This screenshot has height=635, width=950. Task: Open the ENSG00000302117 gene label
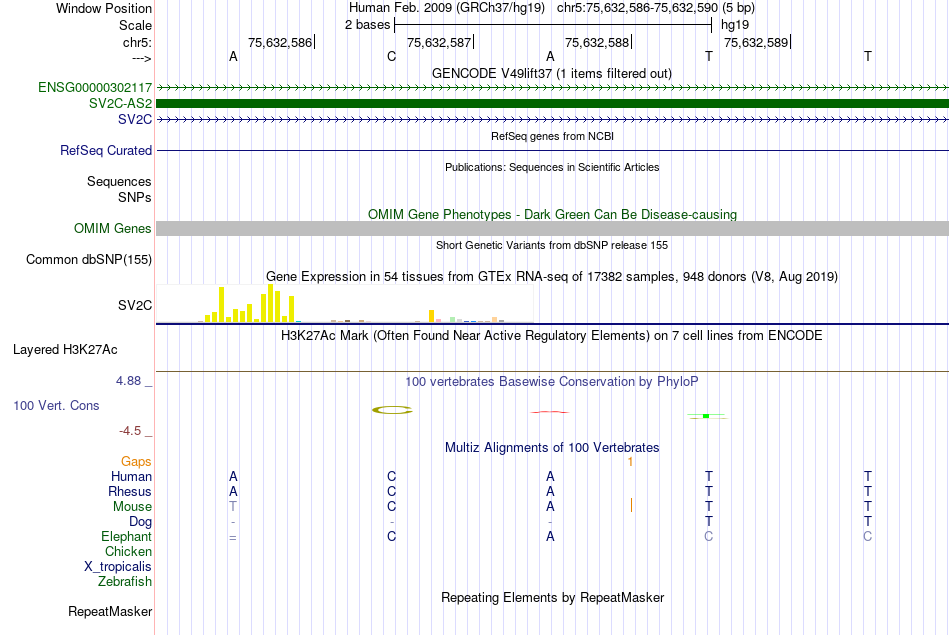[95, 87]
